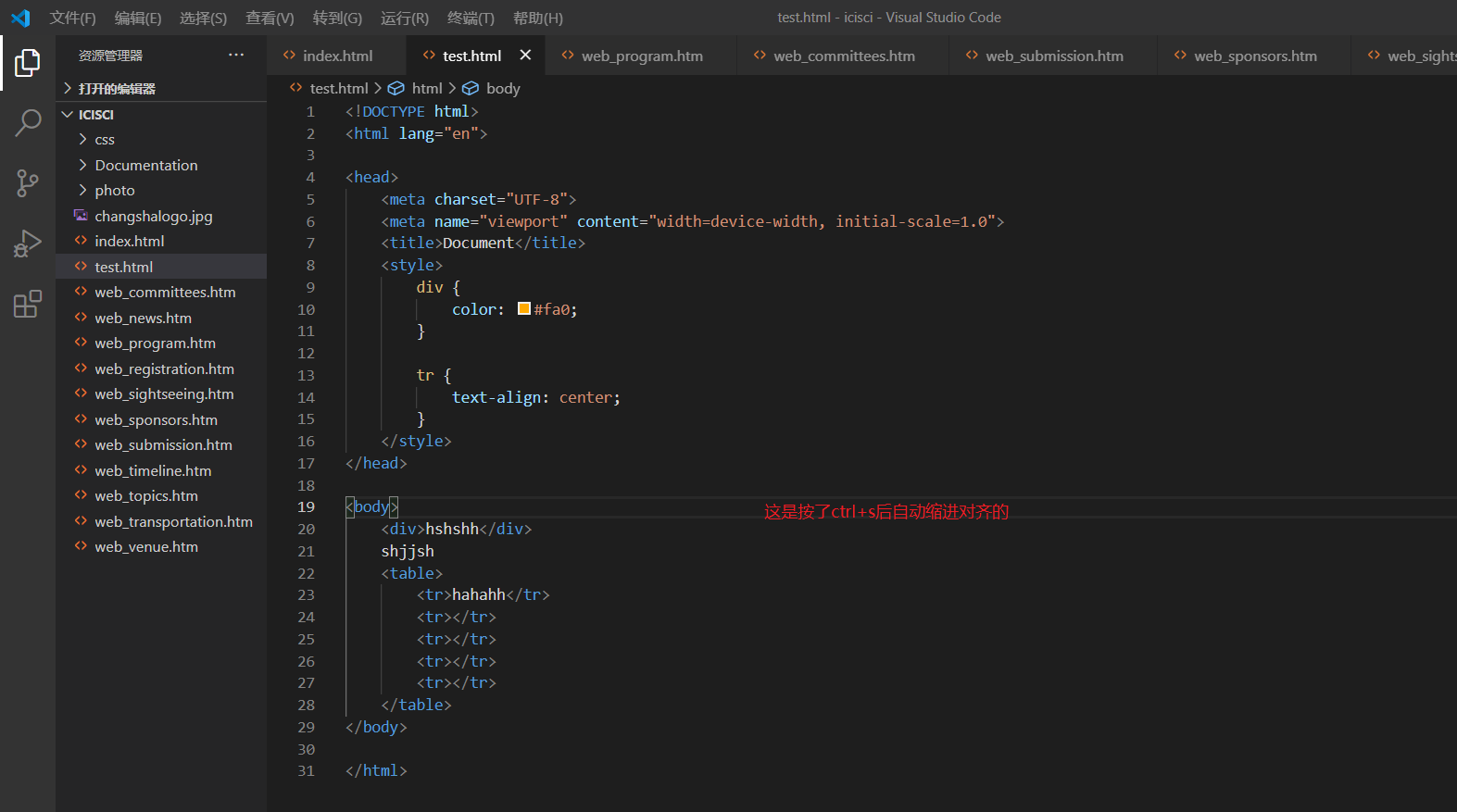Switch to the web_committees.htm tab
The image size is (1457, 812).
point(843,56)
